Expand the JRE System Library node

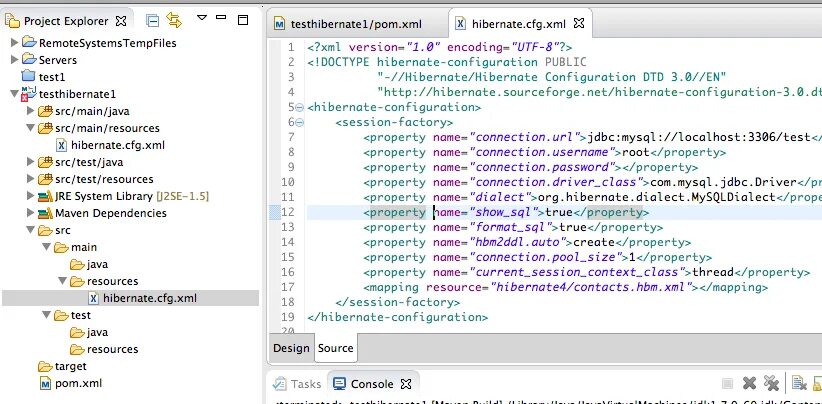[30, 196]
